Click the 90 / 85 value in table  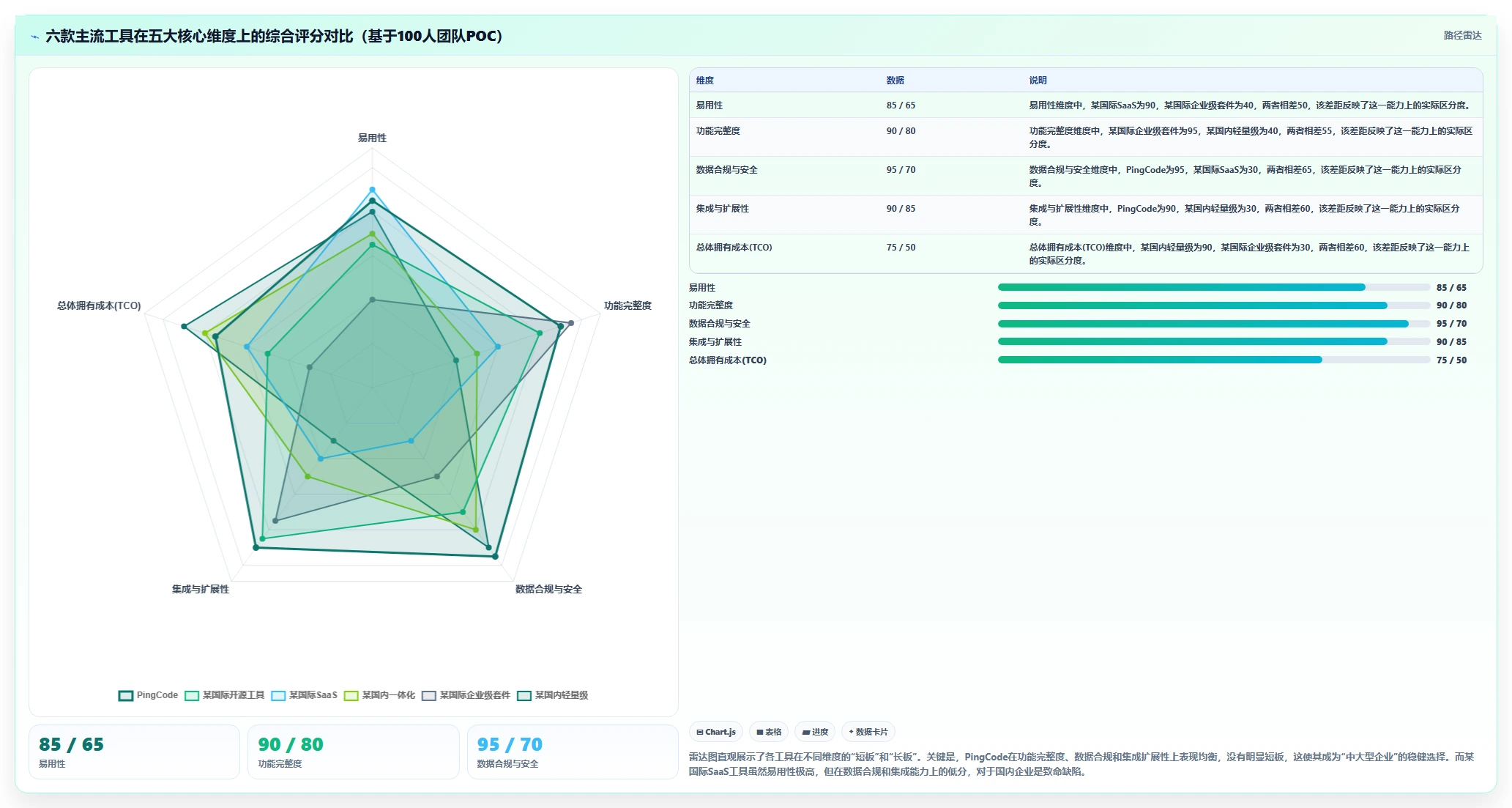[901, 209]
